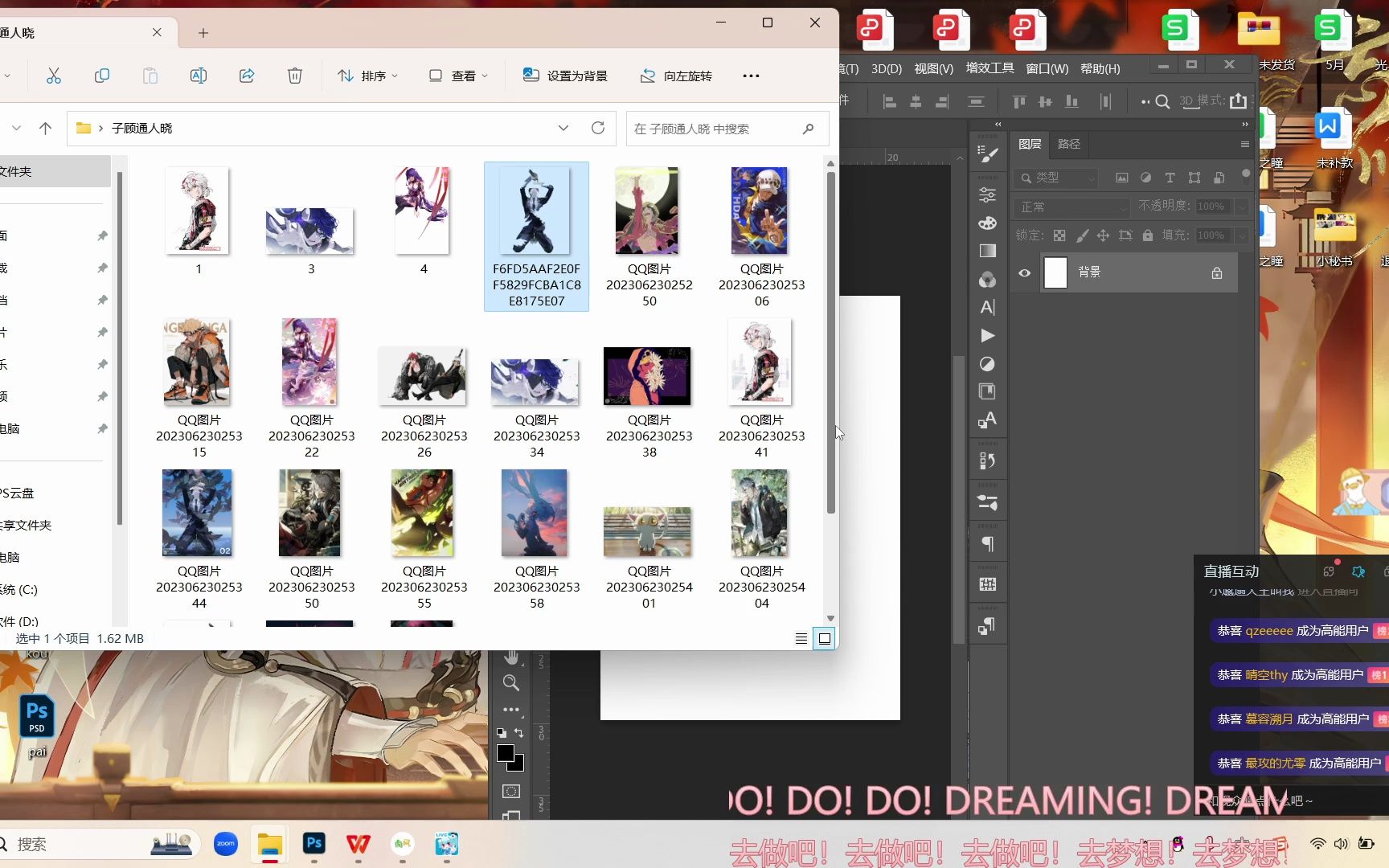Click the Explorer file list vertical scrollbar
This screenshot has width=1389, height=868.
831,342
